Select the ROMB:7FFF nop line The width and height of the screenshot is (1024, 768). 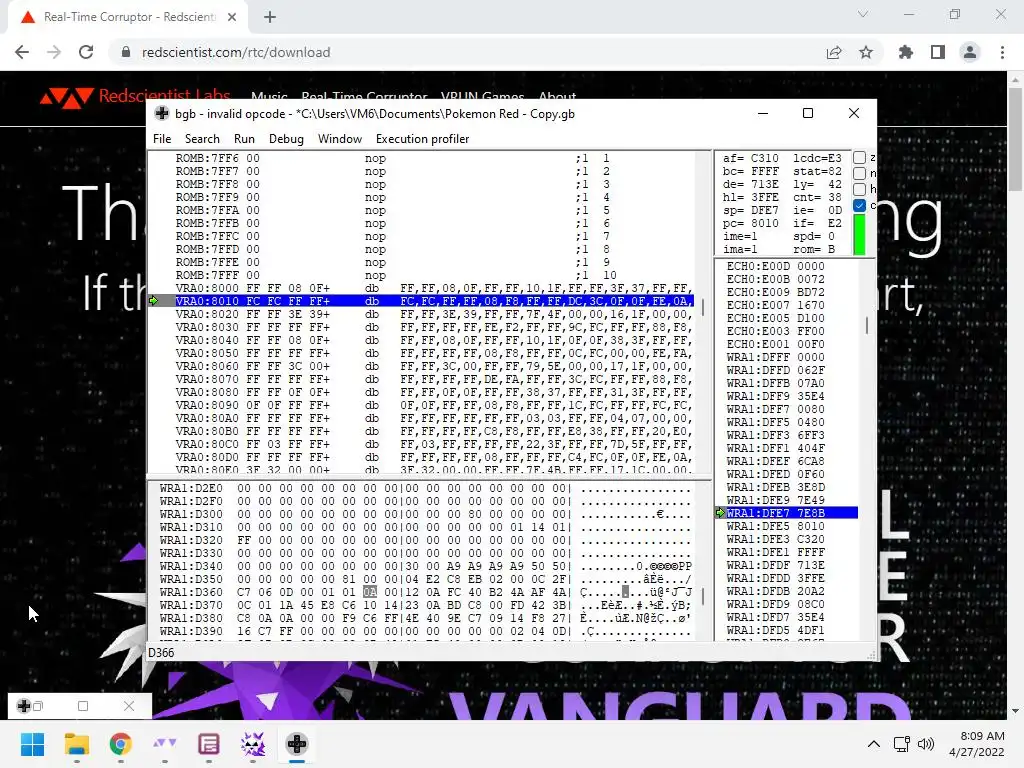422,275
